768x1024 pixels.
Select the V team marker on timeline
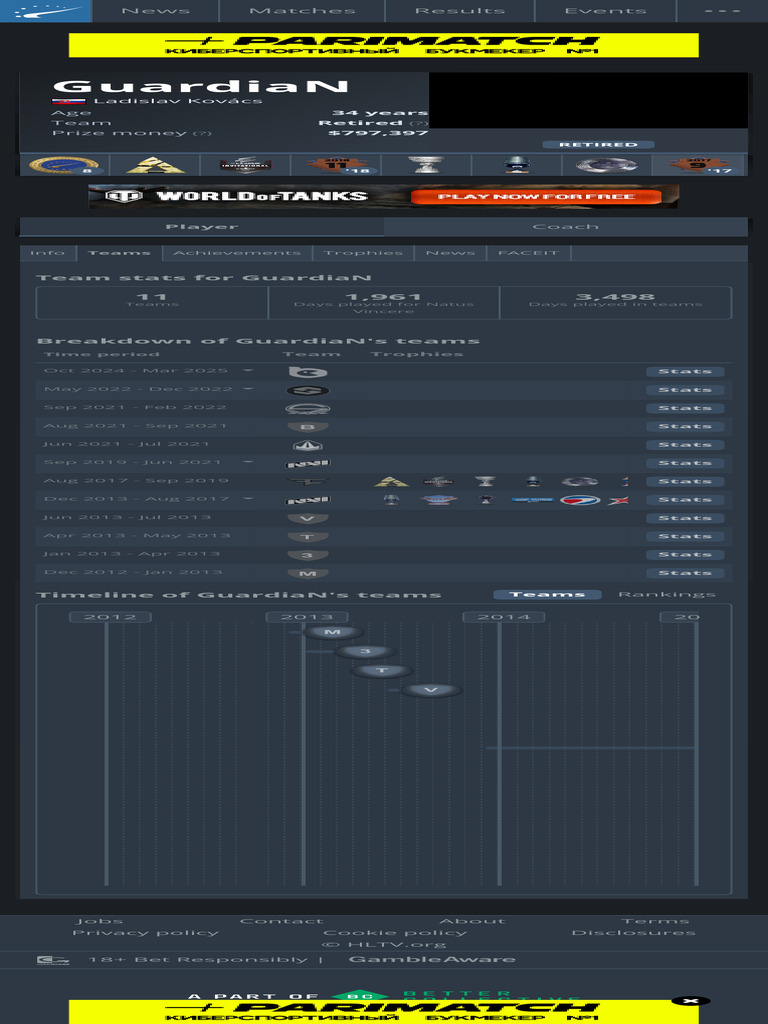pos(431,690)
